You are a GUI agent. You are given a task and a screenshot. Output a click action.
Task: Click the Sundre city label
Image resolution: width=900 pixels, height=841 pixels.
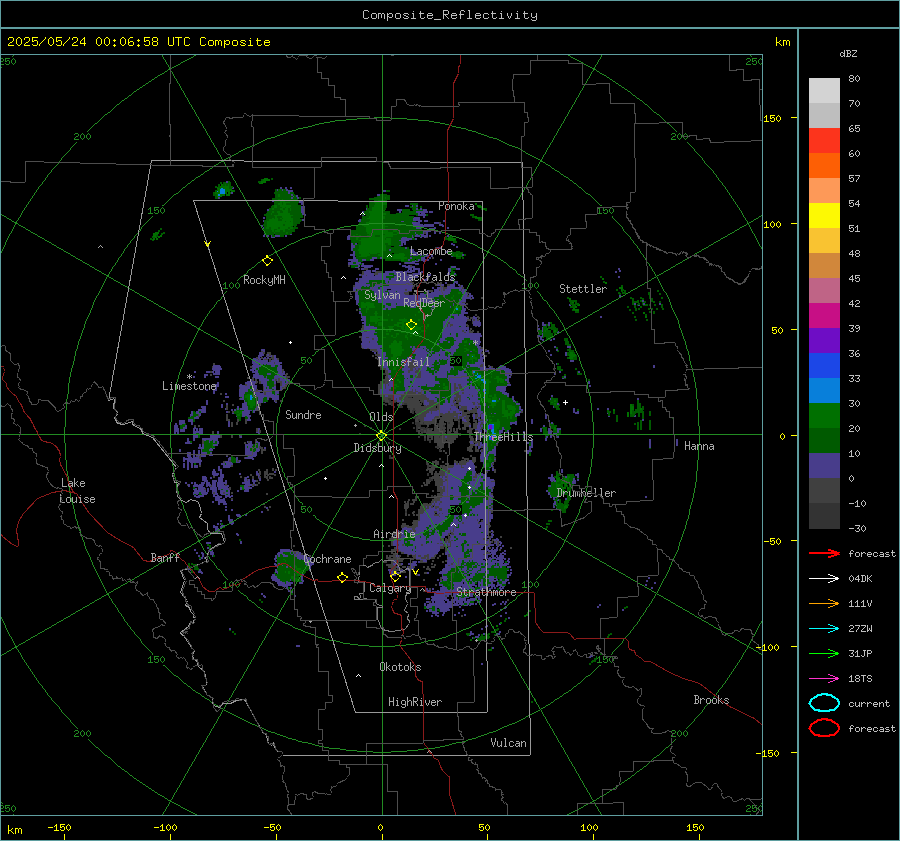click(x=303, y=415)
